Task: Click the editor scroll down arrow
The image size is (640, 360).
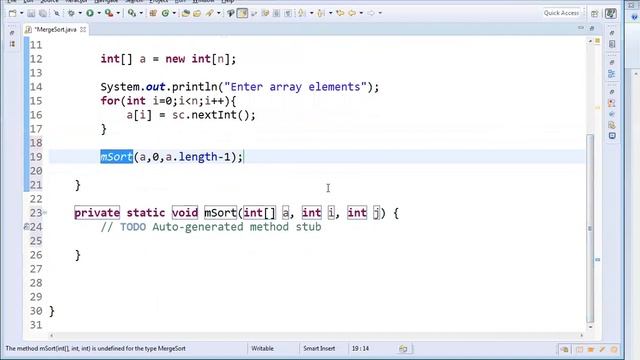Action: 590,327
